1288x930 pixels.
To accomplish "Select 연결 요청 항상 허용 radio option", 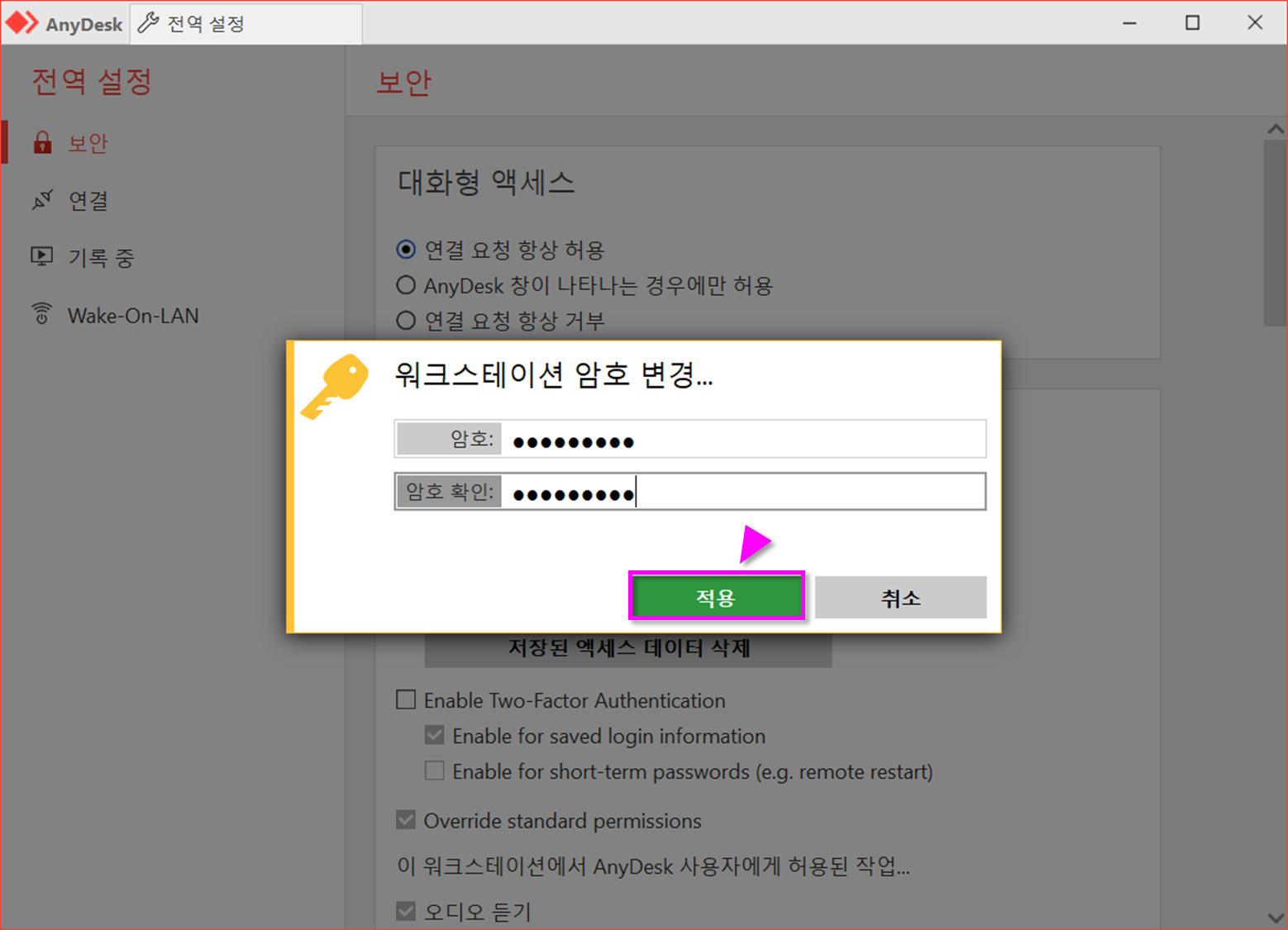I will (x=405, y=249).
